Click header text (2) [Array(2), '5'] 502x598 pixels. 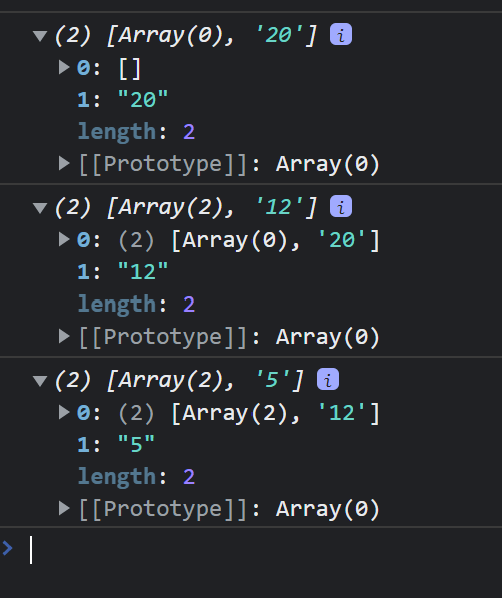179,380
